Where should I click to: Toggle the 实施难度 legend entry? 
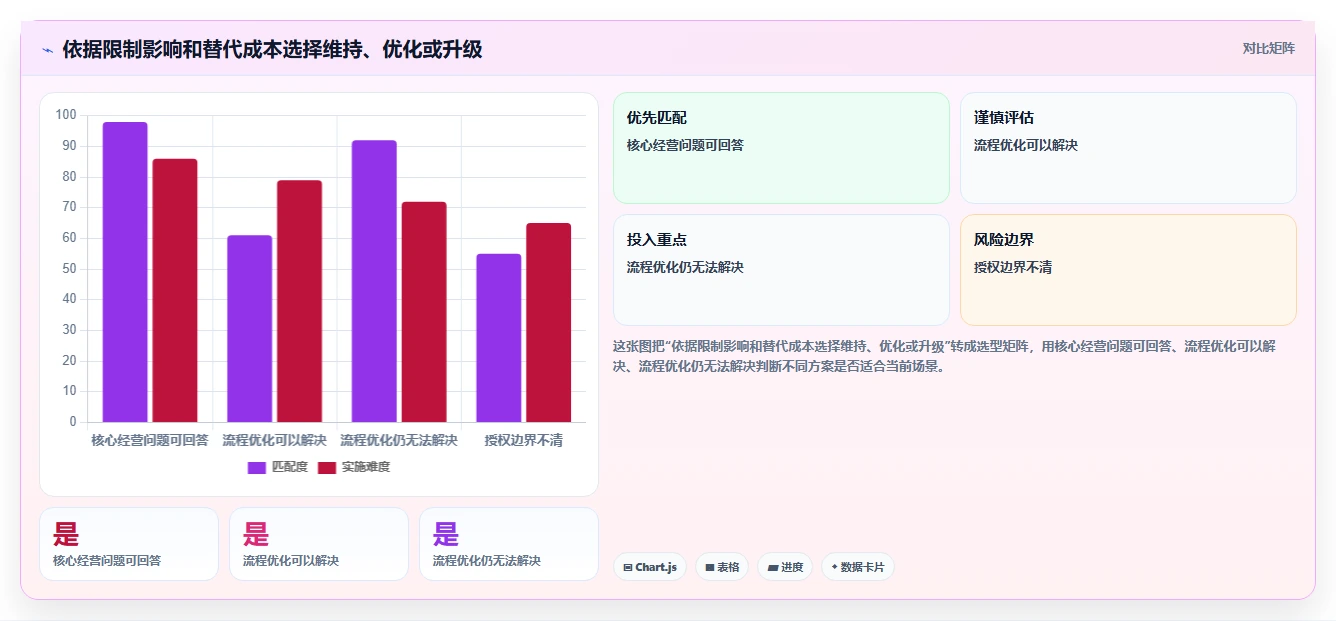click(354, 467)
